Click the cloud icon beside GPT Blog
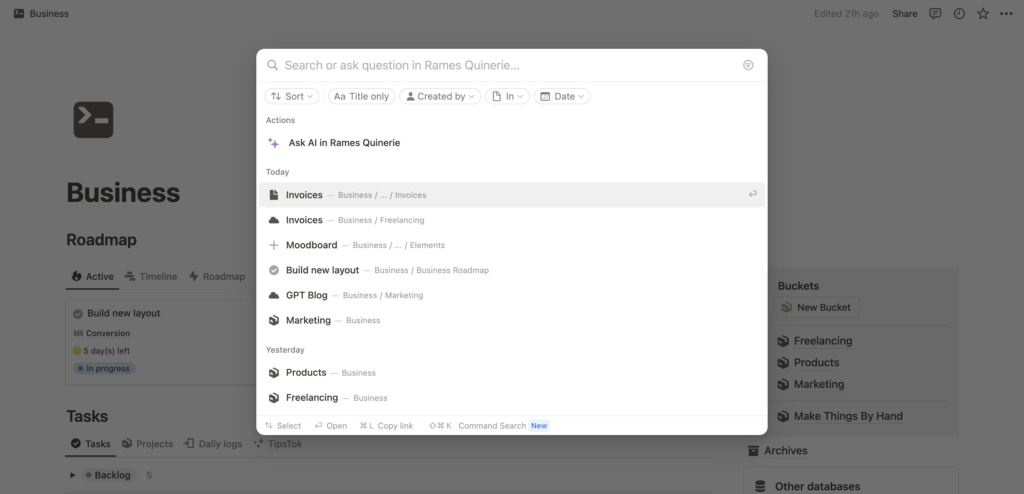1024x494 pixels. pyautogui.click(x=274, y=295)
